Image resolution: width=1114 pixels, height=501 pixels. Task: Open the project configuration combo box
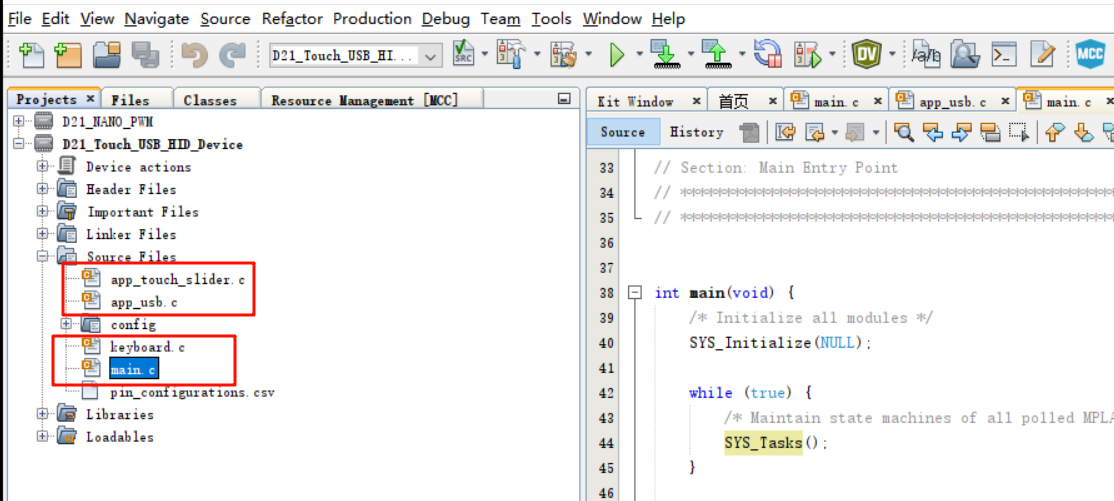coord(356,55)
